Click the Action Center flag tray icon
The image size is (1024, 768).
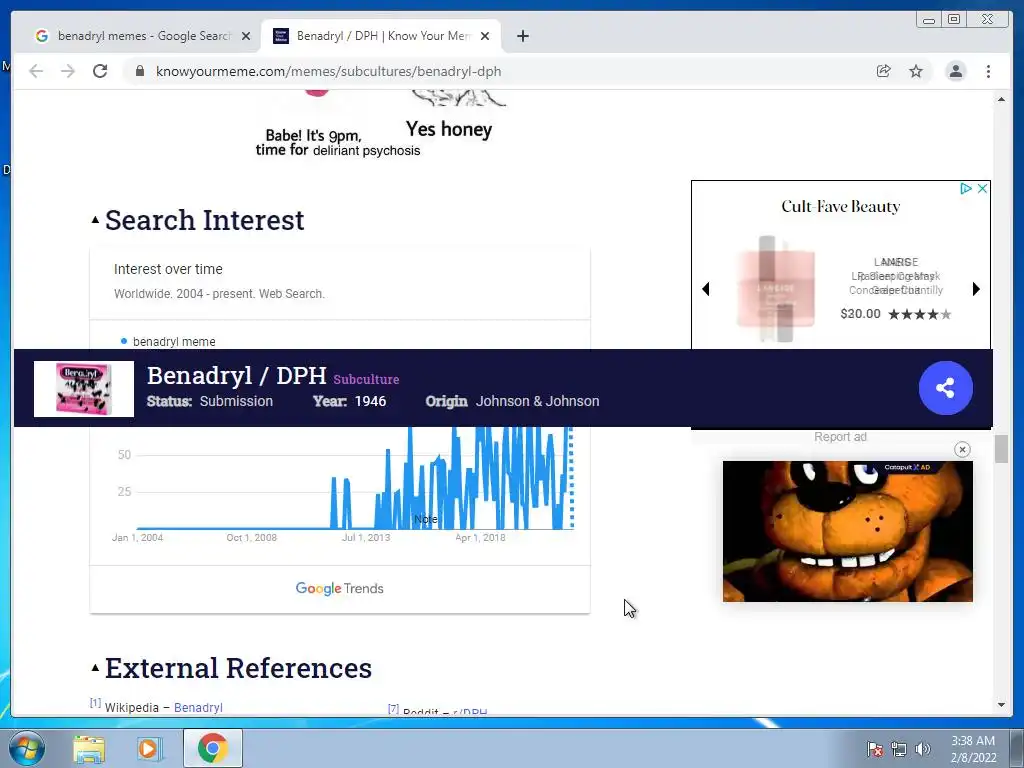point(874,749)
